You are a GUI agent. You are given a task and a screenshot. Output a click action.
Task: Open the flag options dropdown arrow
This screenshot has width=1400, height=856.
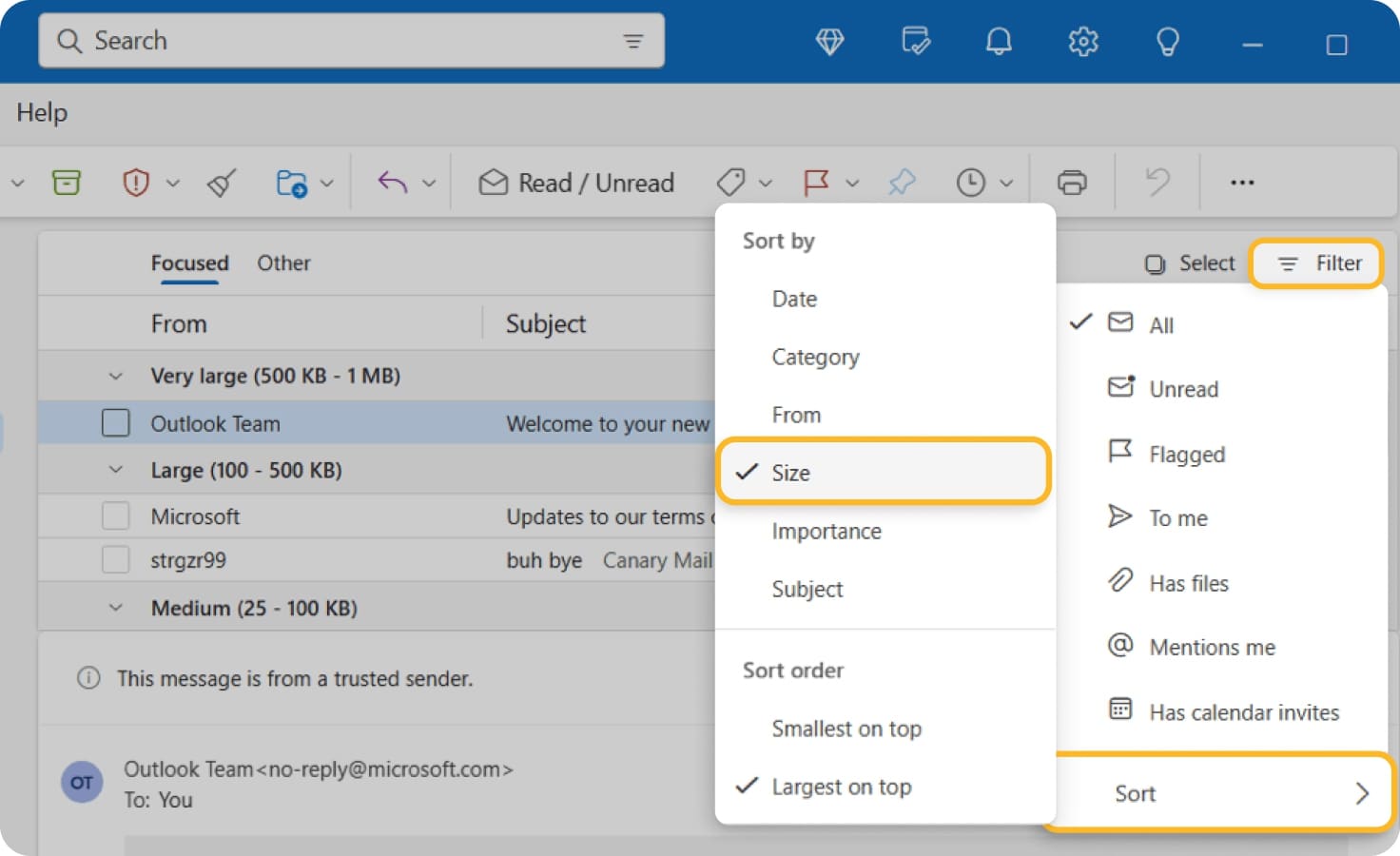[x=852, y=182]
